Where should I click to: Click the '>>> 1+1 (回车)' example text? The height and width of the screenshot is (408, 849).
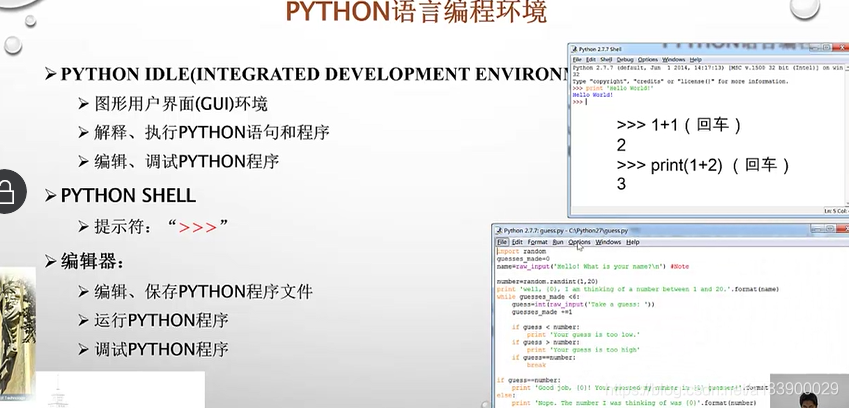point(679,126)
